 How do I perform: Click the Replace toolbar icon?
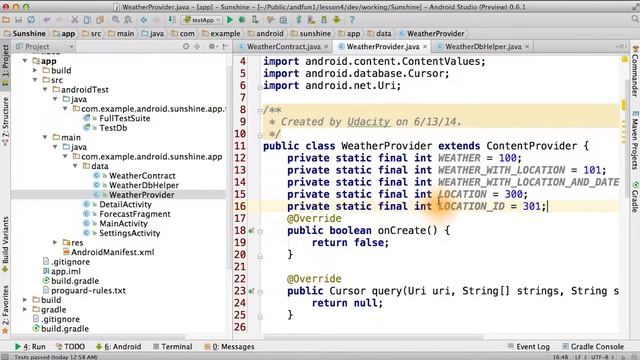click(x=128, y=20)
